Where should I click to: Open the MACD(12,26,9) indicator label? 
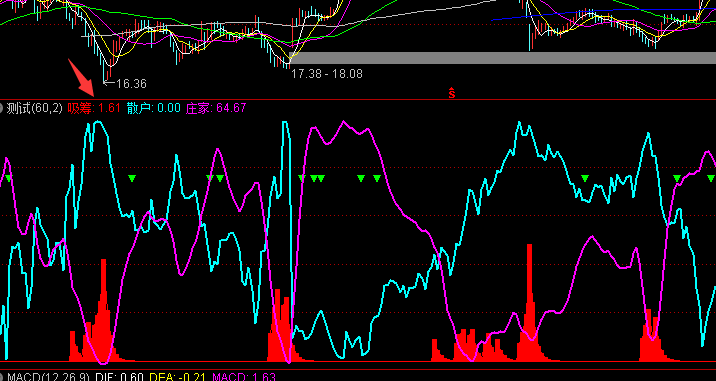tap(45, 377)
